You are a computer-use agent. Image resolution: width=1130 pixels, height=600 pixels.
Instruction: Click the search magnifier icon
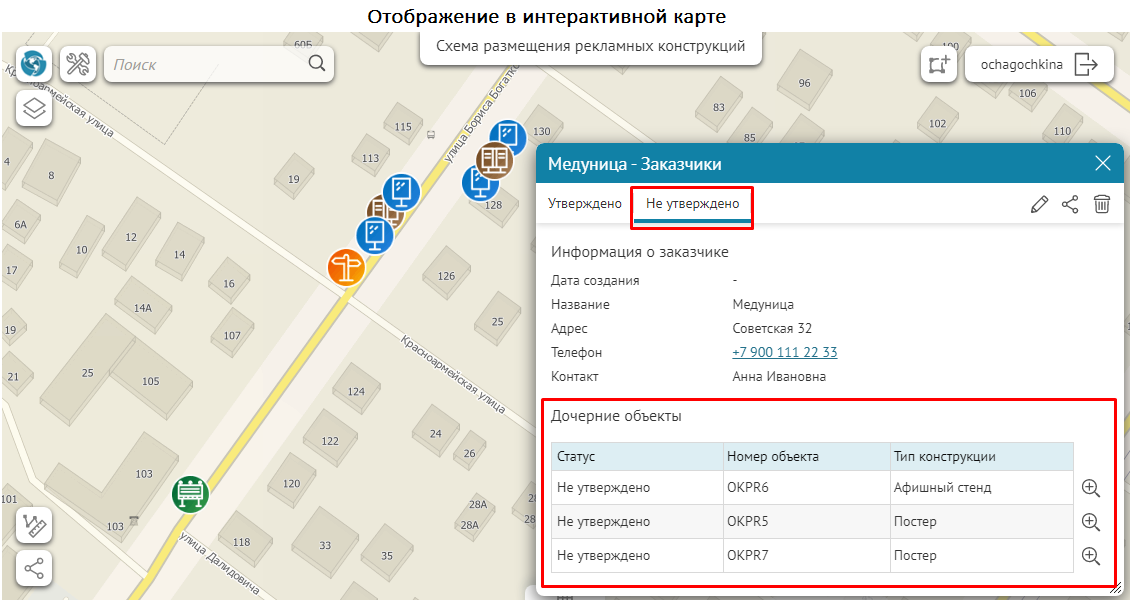point(317,64)
